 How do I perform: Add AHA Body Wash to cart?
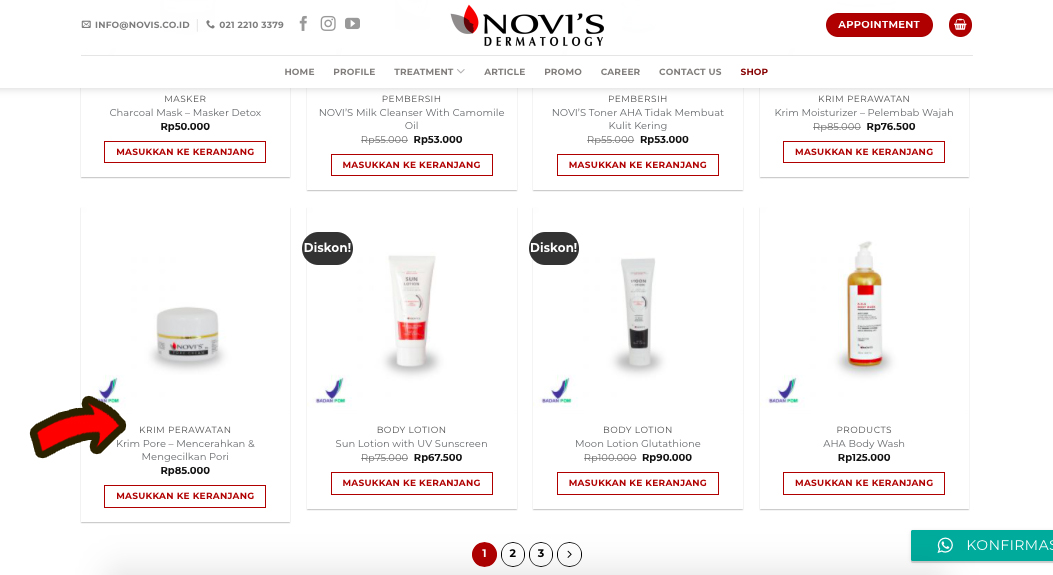point(864,483)
